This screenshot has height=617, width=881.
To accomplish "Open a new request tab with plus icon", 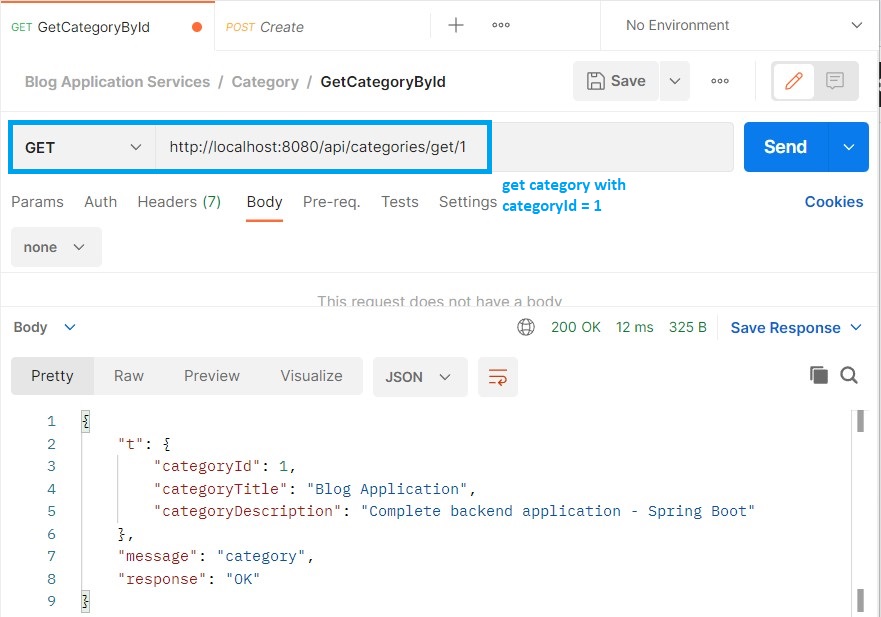I will (x=456, y=24).
